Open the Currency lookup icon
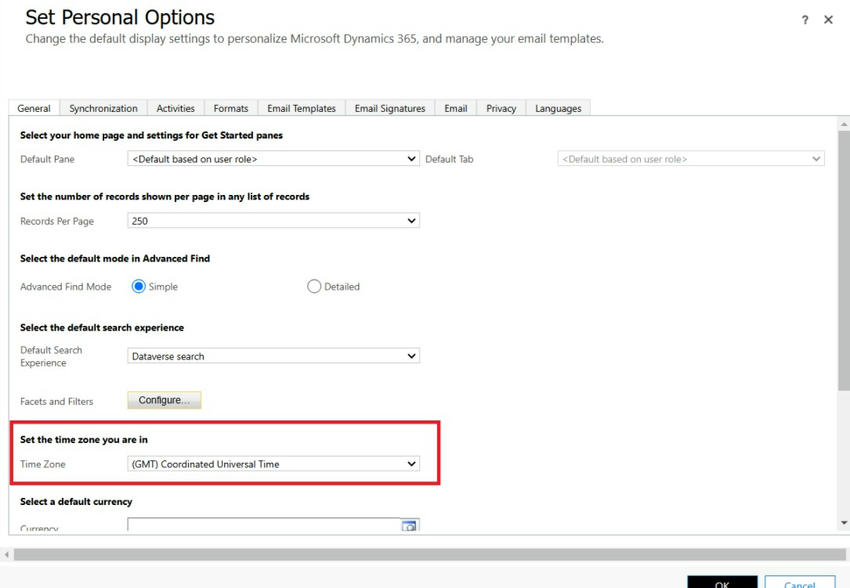The width and height of the screenshot is (850, 588). [409, 525]
